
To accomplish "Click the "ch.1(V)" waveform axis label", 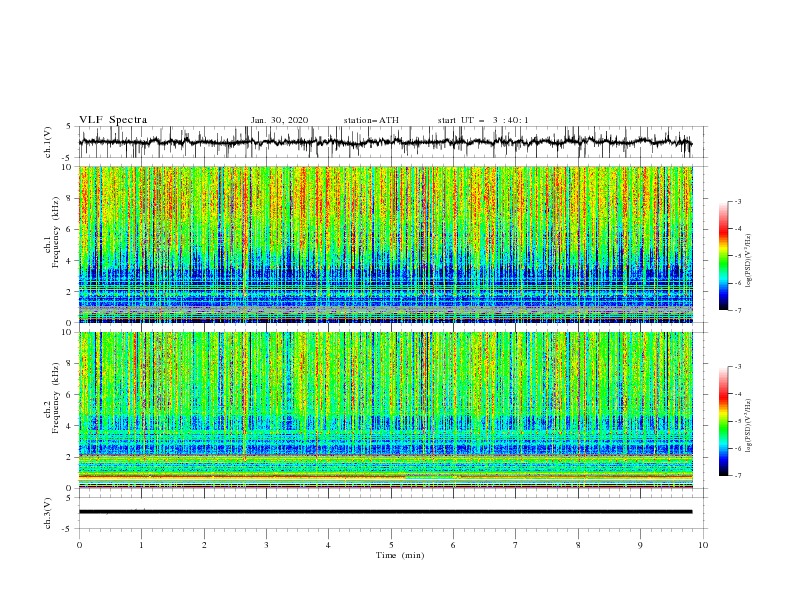I will pos(48,142).
